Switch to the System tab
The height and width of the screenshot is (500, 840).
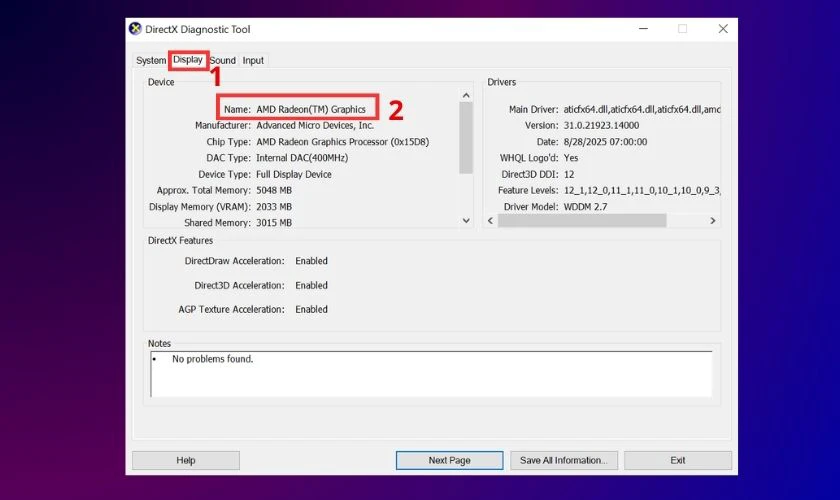(x=151, y=61)
